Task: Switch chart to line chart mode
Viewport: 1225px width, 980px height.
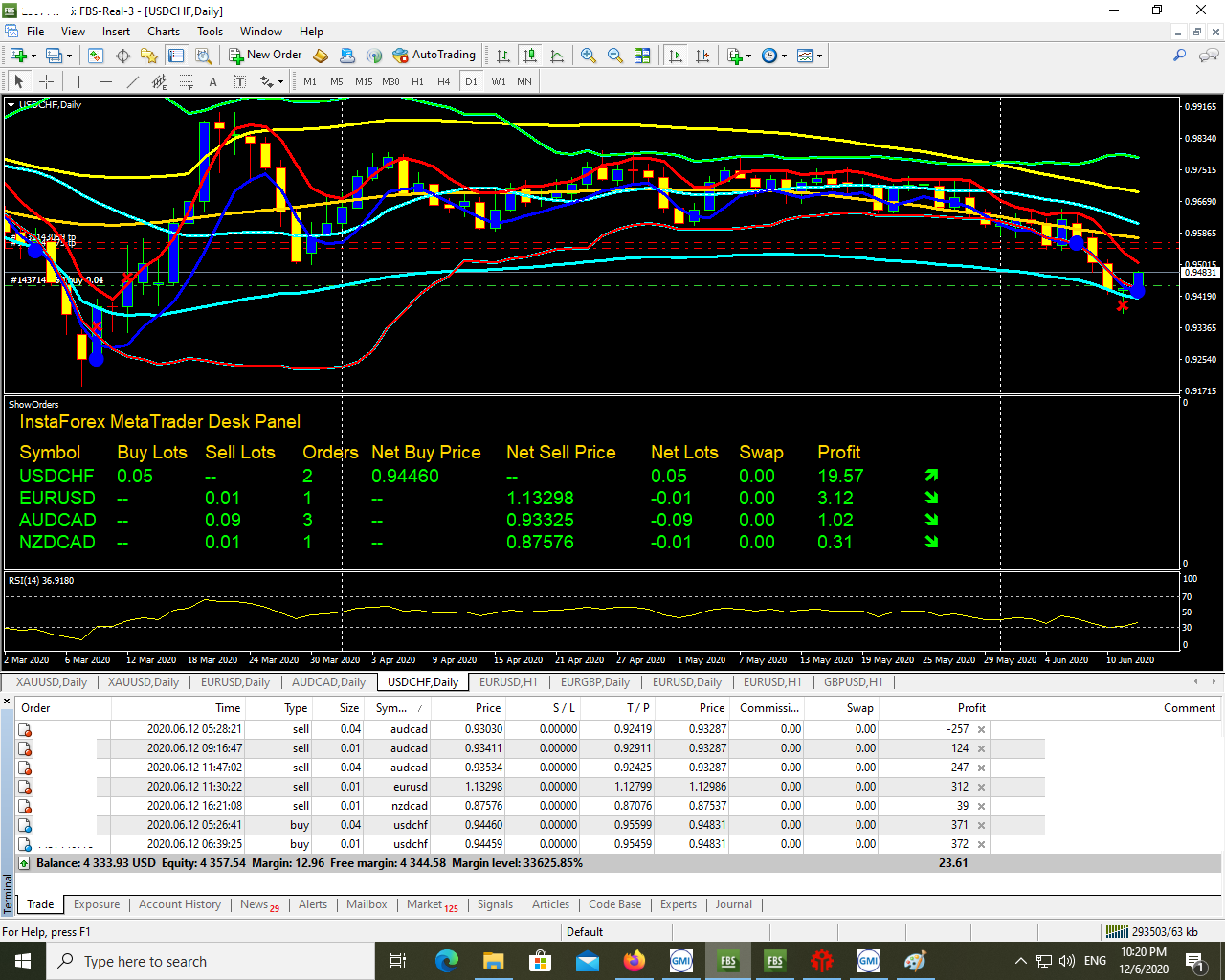Action: click(x=557, y=56)
